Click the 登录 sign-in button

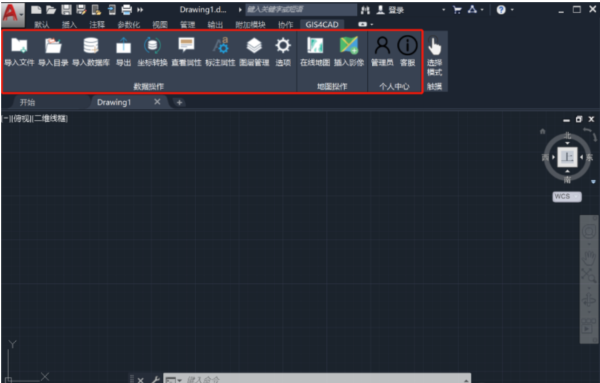(x=390, y=10)
